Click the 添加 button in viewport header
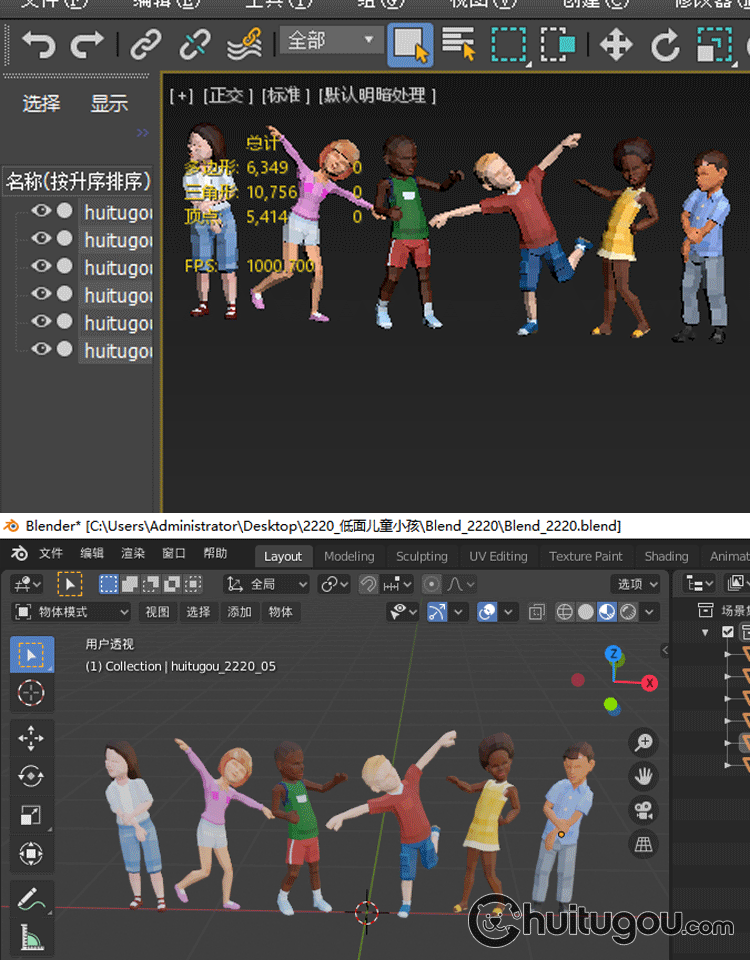This screenshot has width=750, height=960. point(240,612)
